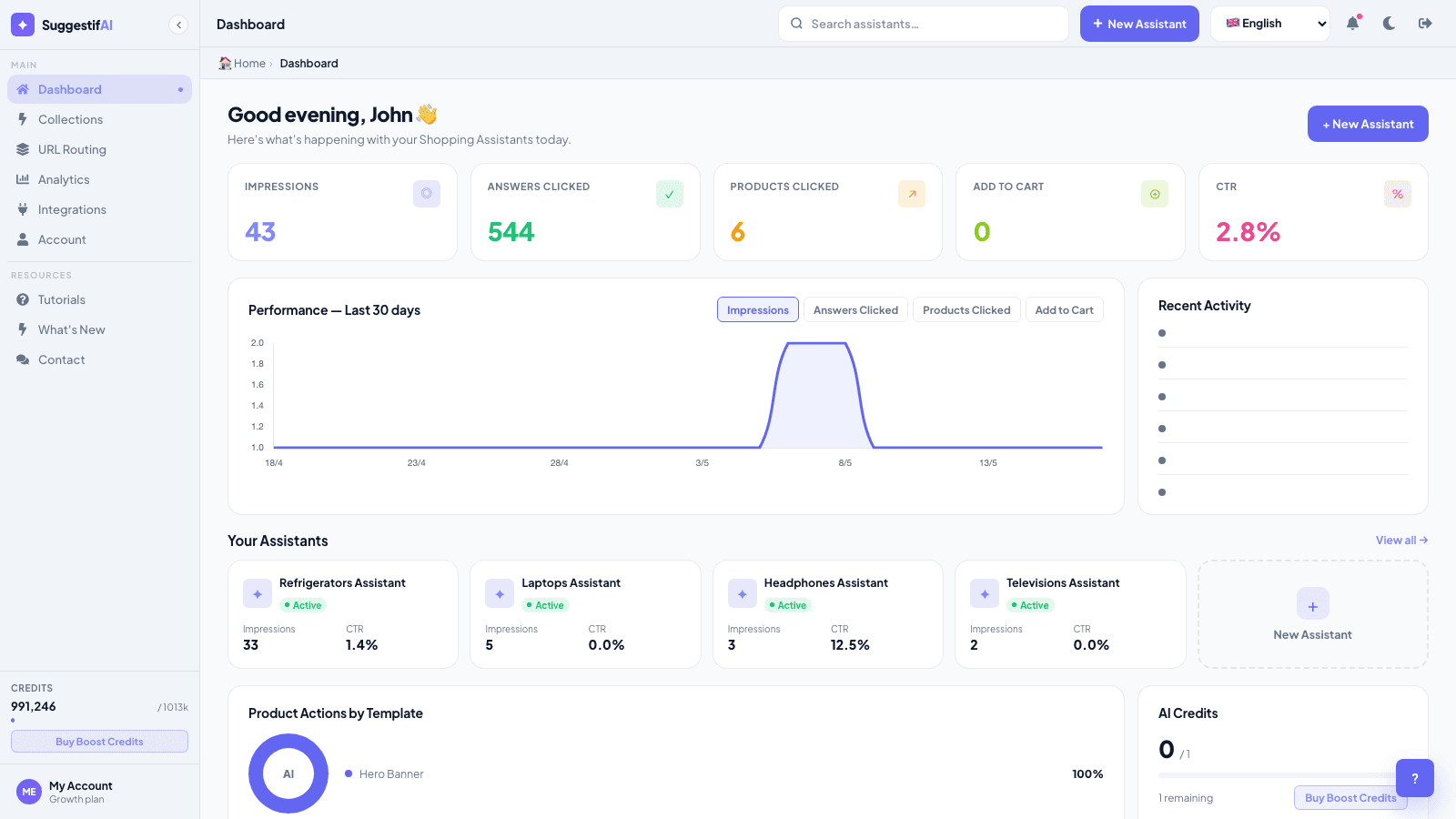Select the Add to Cart chart tab
Viewport: 1456px width, 819px height.
[1065, 309]
